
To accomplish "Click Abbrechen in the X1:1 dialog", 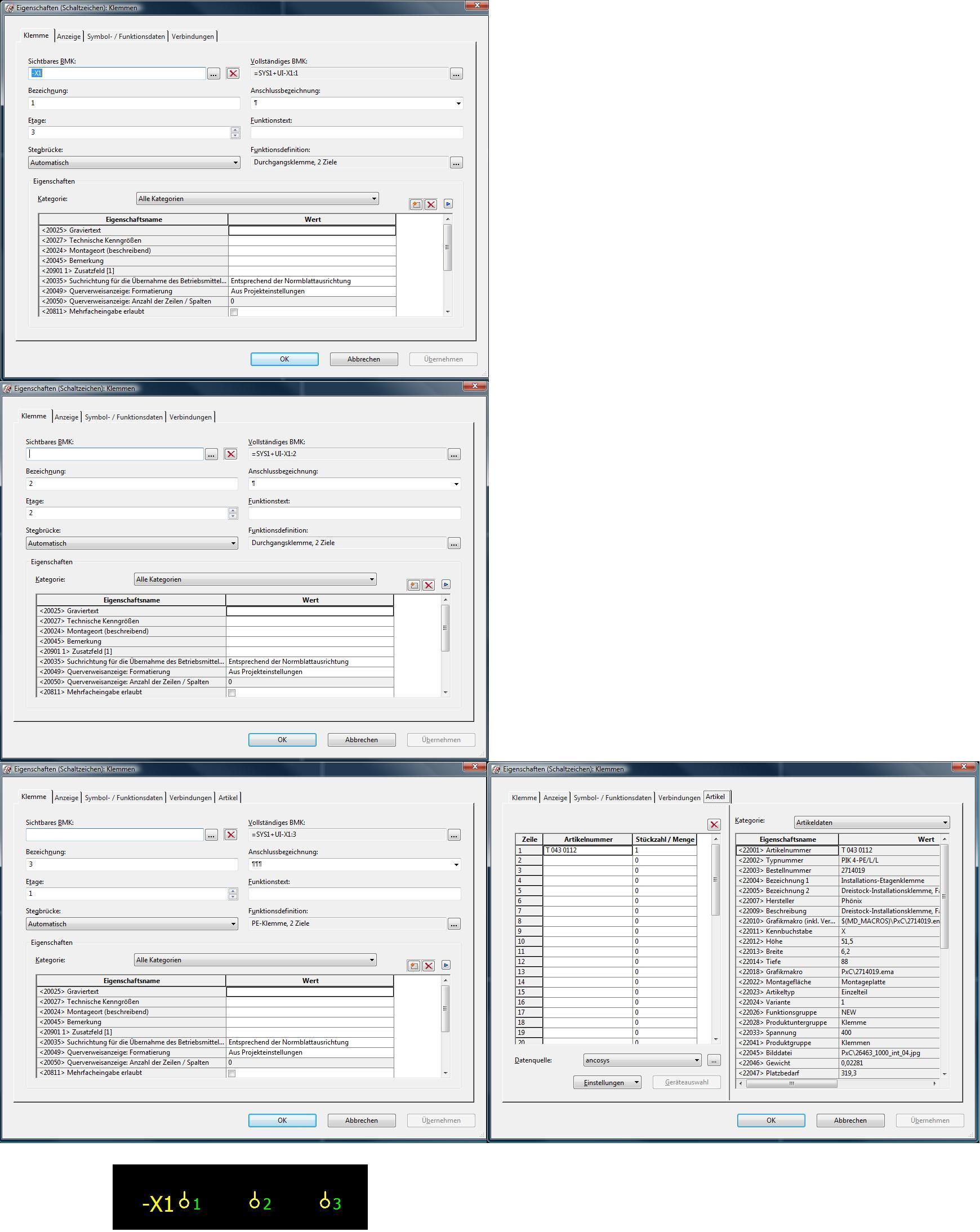I will (363, 359).
